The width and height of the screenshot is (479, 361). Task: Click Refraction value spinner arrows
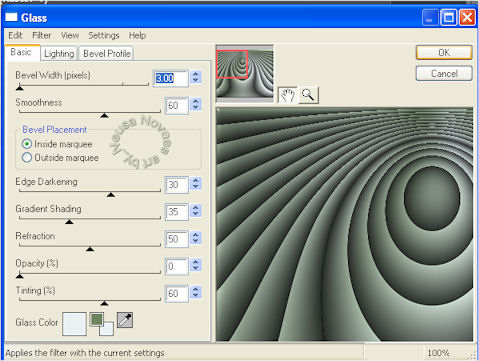[x=196, y=238]
